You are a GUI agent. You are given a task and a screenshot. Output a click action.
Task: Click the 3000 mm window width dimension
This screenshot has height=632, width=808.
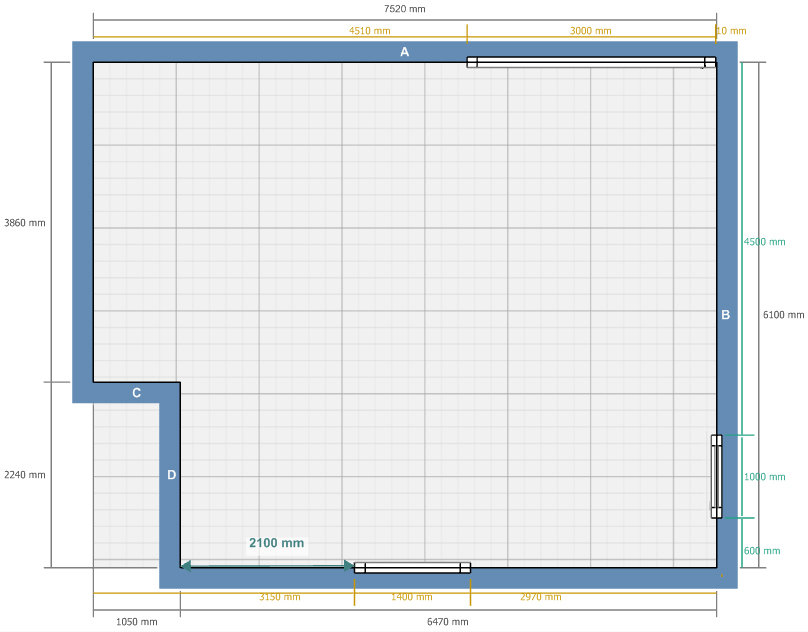click(590, 31)
